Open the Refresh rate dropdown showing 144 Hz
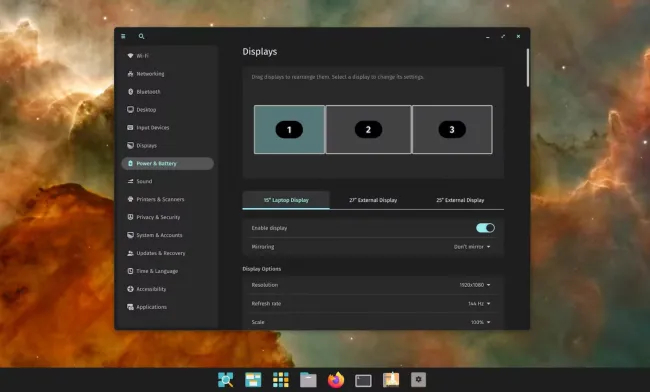 pyautogui.click(x=479, y=304)
